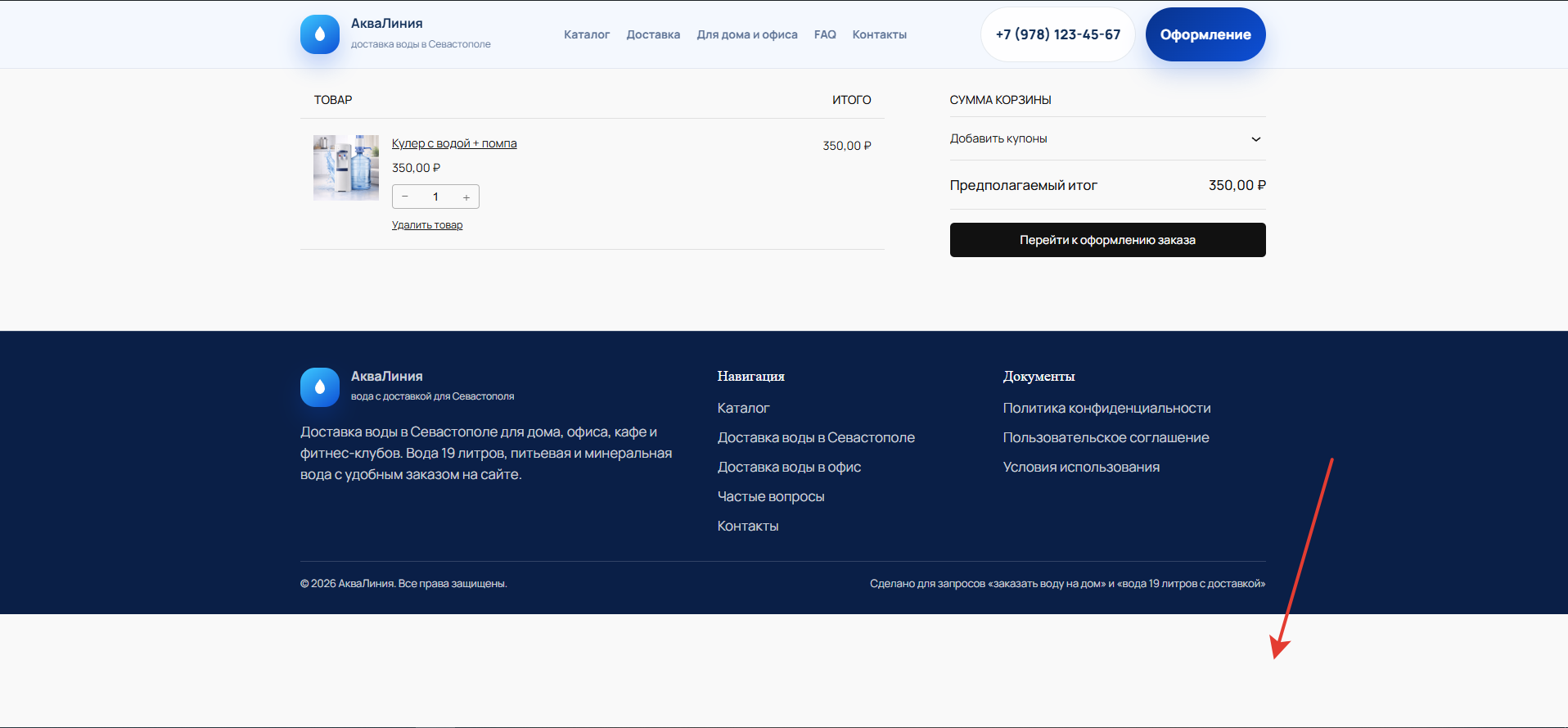Image resolution: width=1568 pixels, height=728 pixels.
Task: Click Удалить товар to remove item
Action: tap(427, 225)
